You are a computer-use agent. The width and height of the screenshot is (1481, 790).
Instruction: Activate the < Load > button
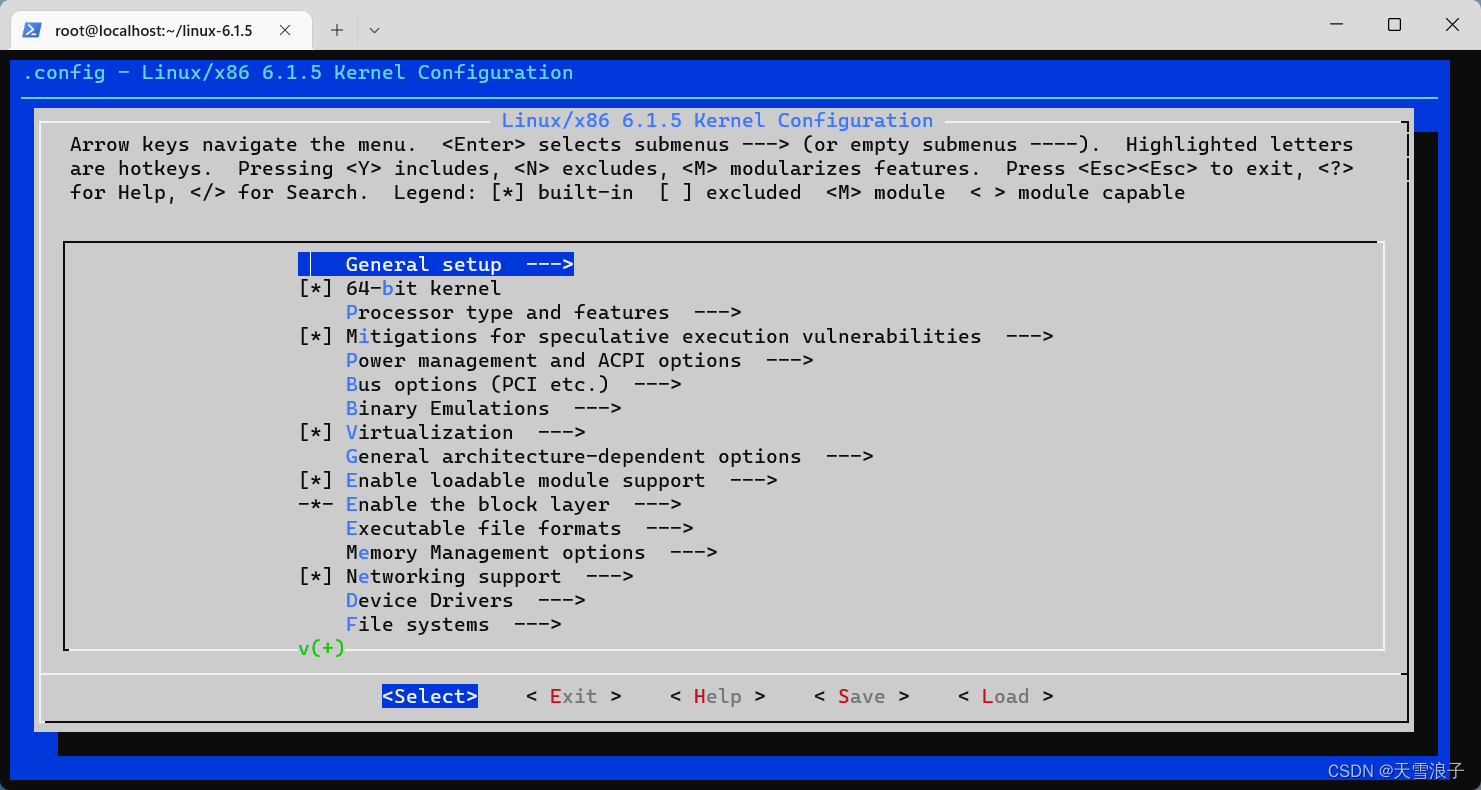click(x=1006, y=696)
